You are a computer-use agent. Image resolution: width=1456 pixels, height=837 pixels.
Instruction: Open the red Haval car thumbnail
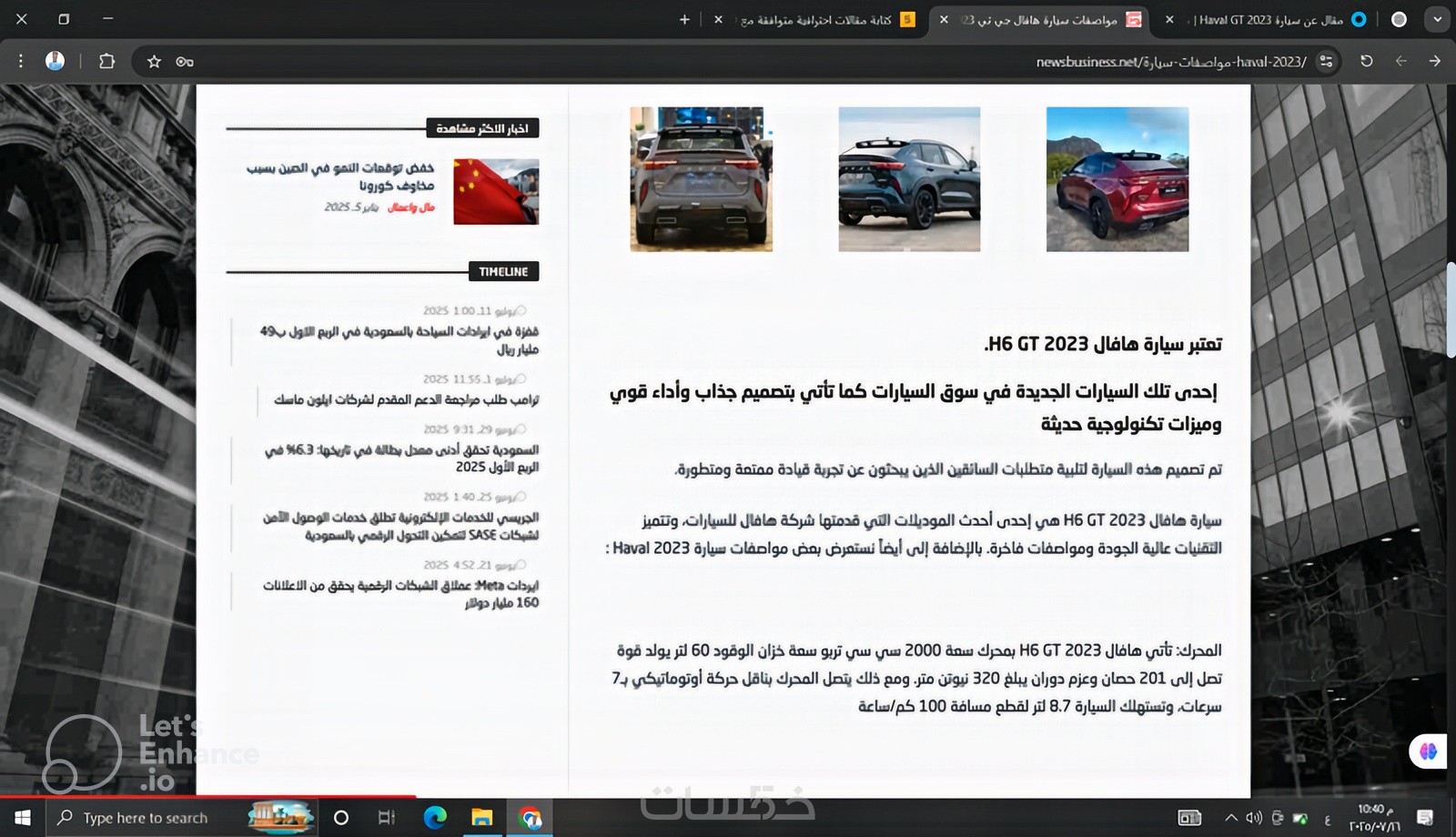(1117, 179)
